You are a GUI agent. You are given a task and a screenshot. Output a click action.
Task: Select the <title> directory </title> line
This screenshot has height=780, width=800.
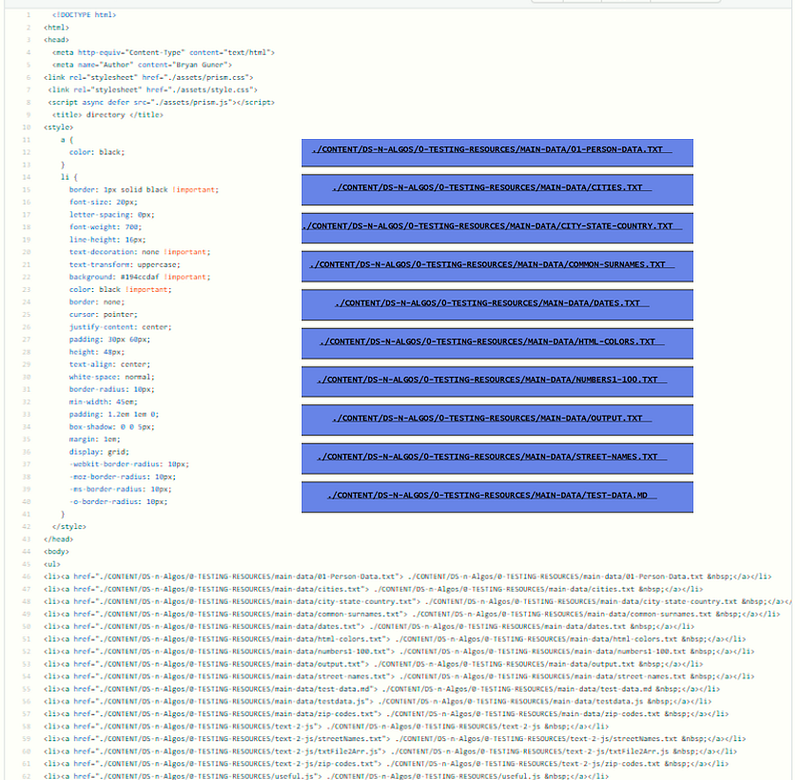tap(108, 115)
